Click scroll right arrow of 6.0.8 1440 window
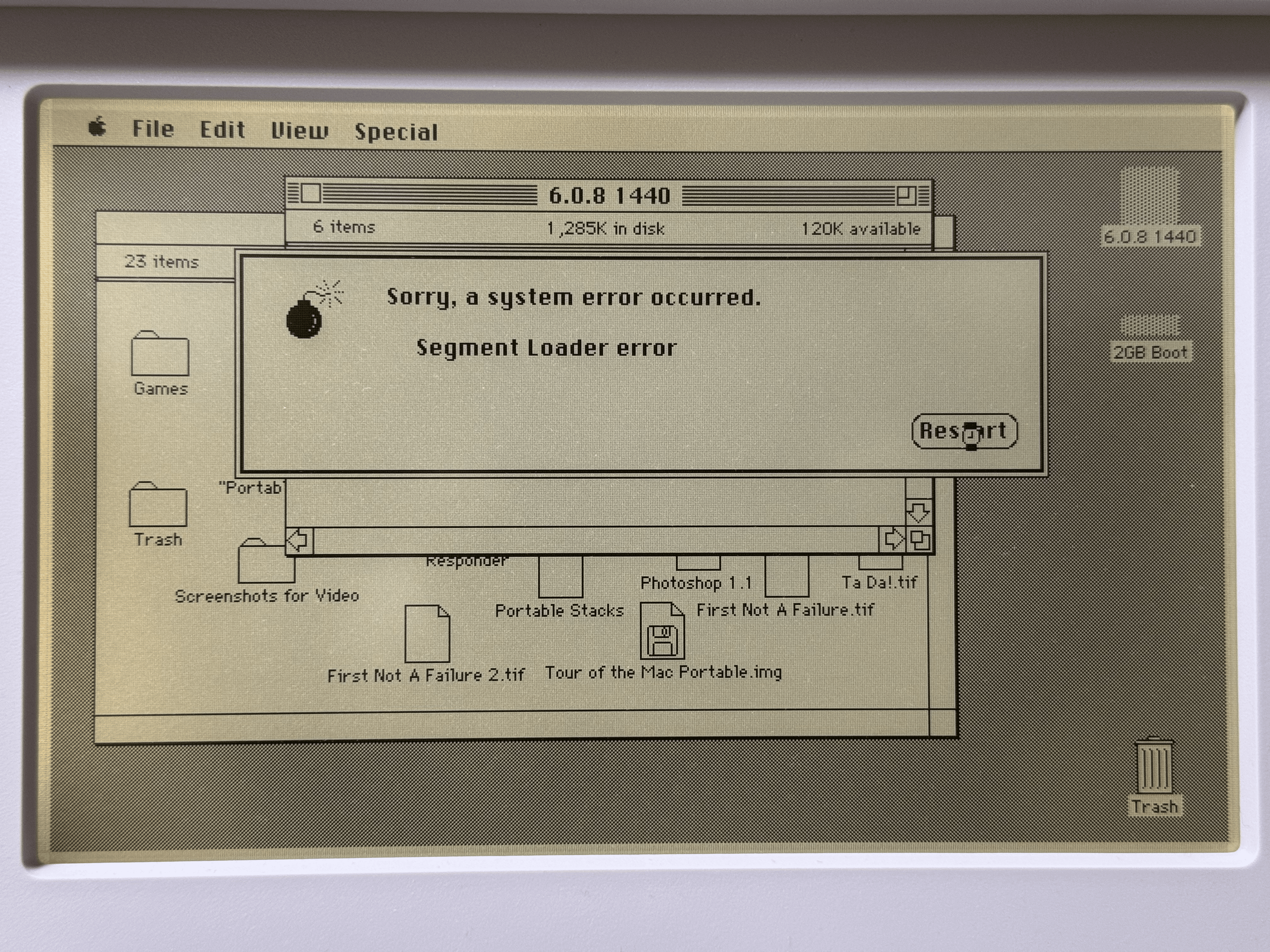Screen dimensions: 1270x952 coord(893,539)
